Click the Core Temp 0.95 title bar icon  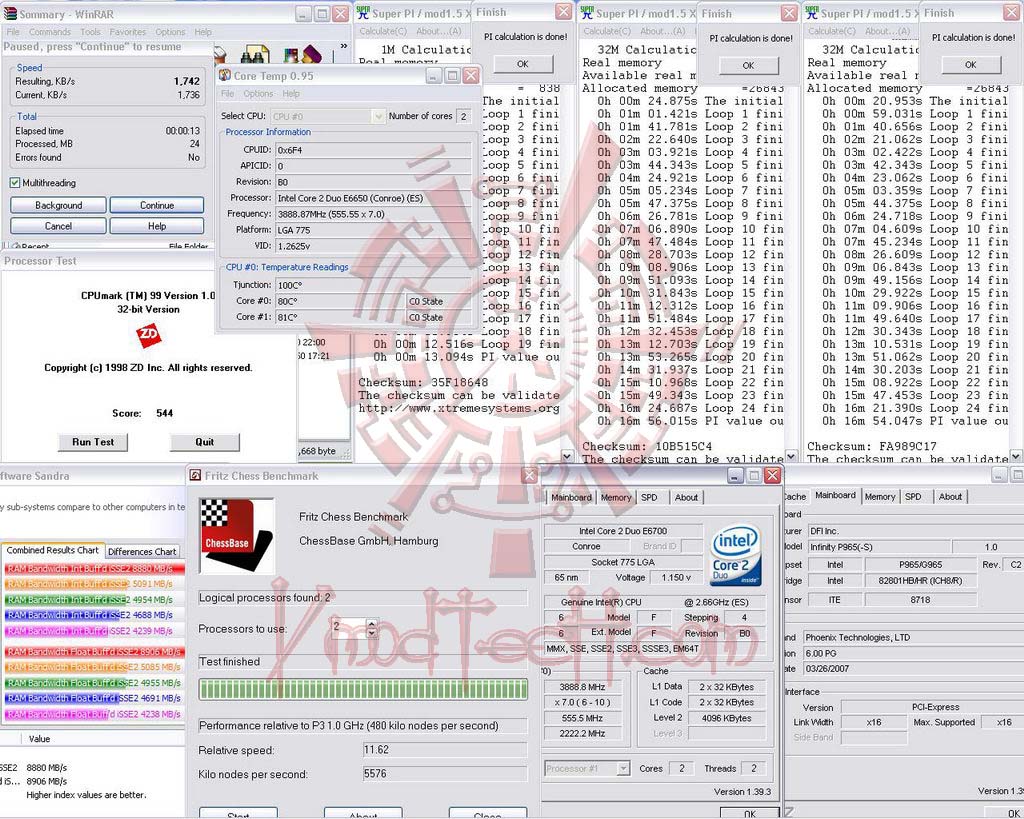coord(225,76)
